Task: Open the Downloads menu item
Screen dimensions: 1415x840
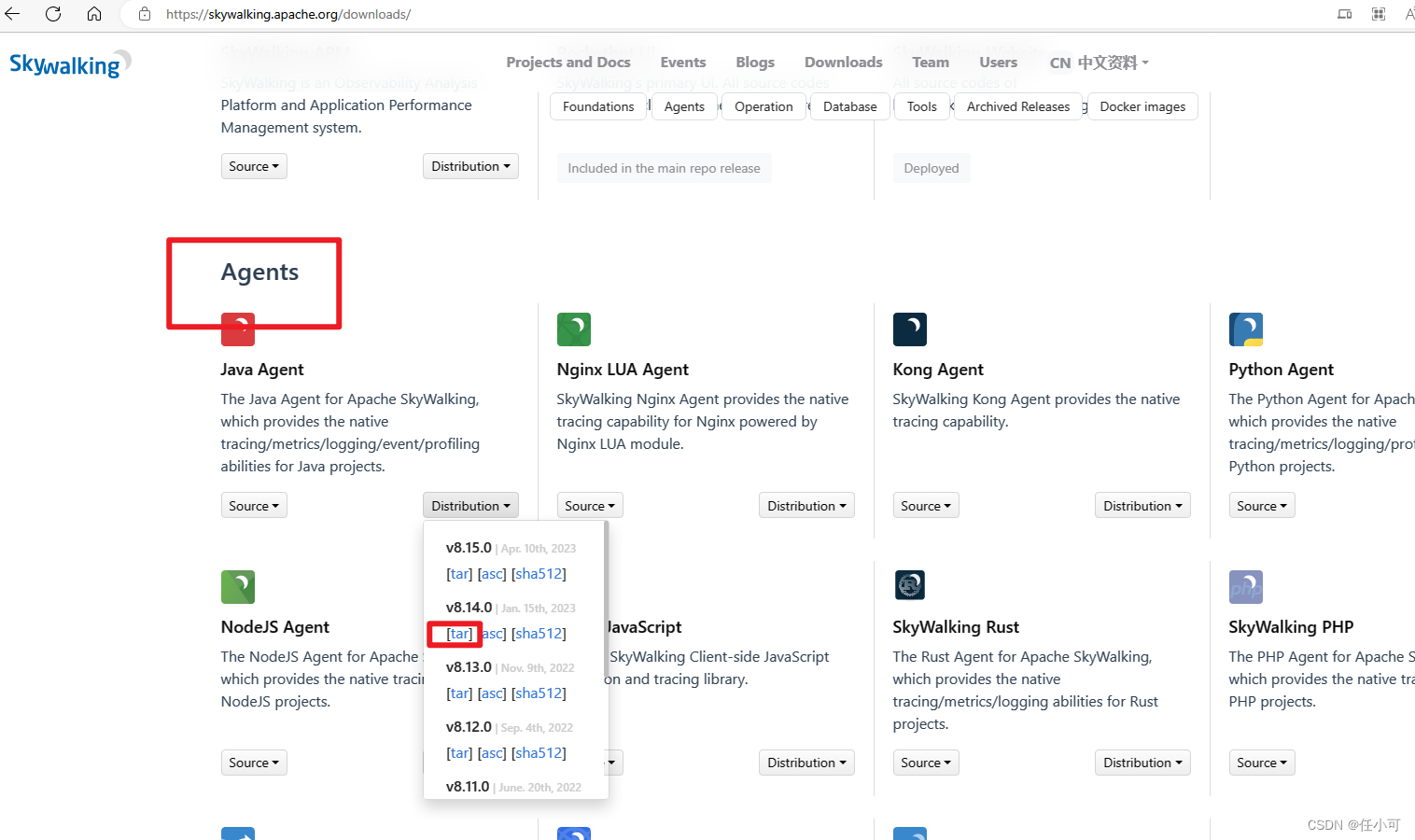Action: pos(844,63)
